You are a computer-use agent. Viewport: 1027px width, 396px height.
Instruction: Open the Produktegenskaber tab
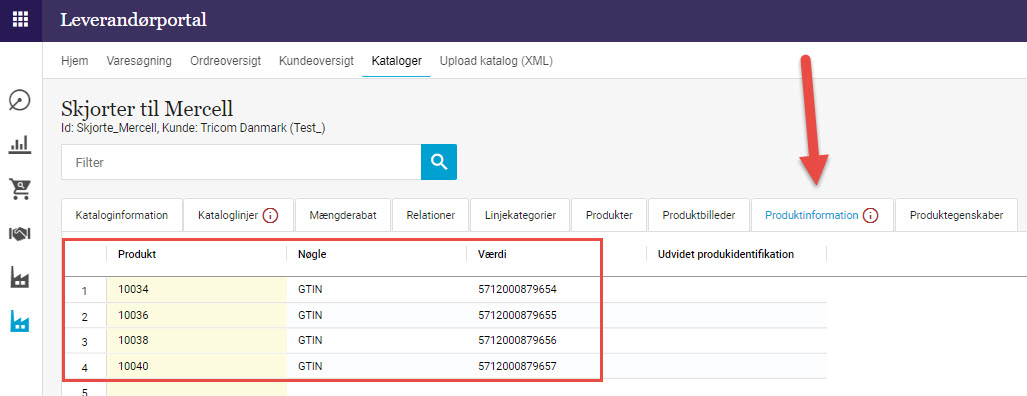(x=956, y=215)
